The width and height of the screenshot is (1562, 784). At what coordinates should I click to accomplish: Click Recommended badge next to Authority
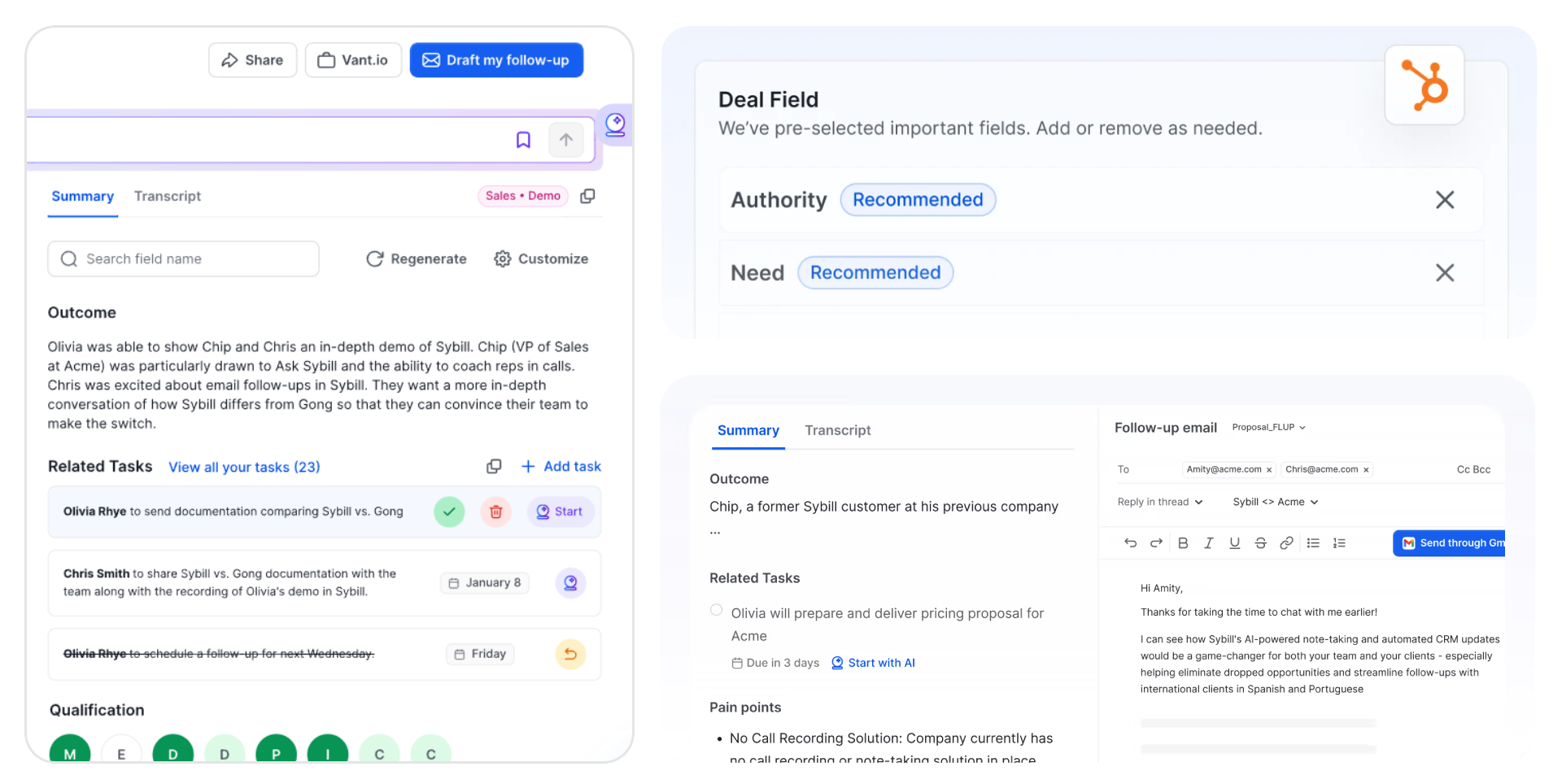pyautogui.click(x=918, y=200)
